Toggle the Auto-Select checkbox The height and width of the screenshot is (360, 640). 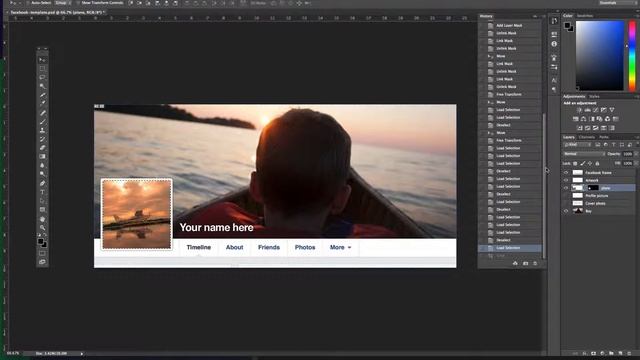[28, 3]
